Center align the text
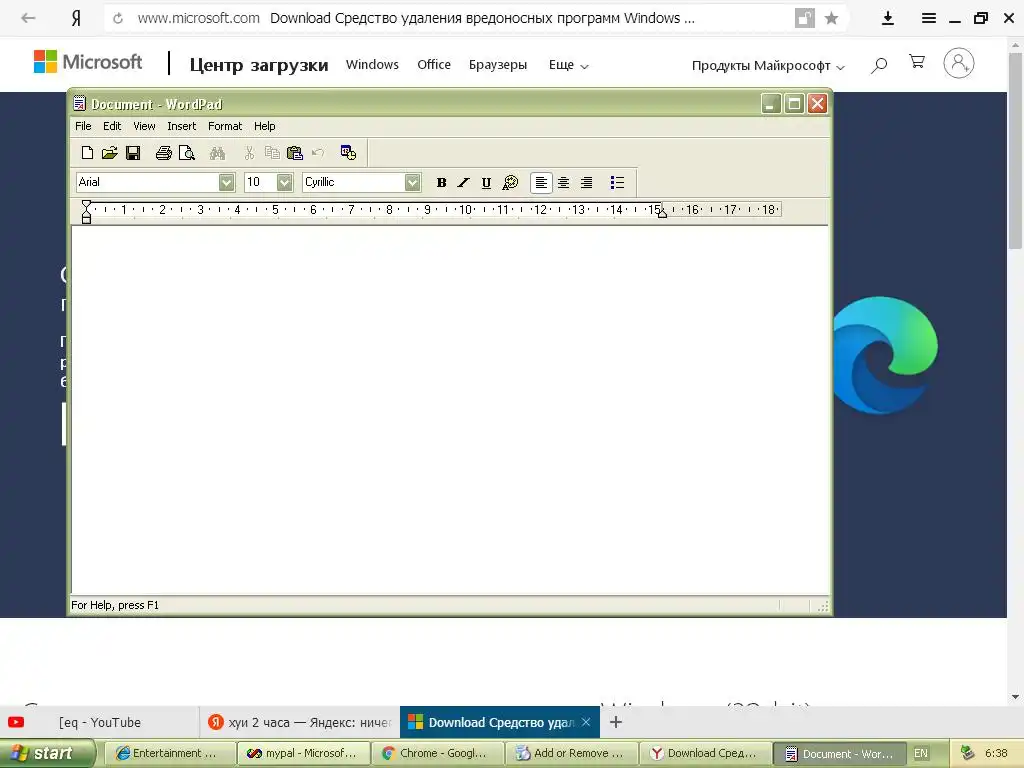The image size is (1024, 768). click(x=564, y=183)
